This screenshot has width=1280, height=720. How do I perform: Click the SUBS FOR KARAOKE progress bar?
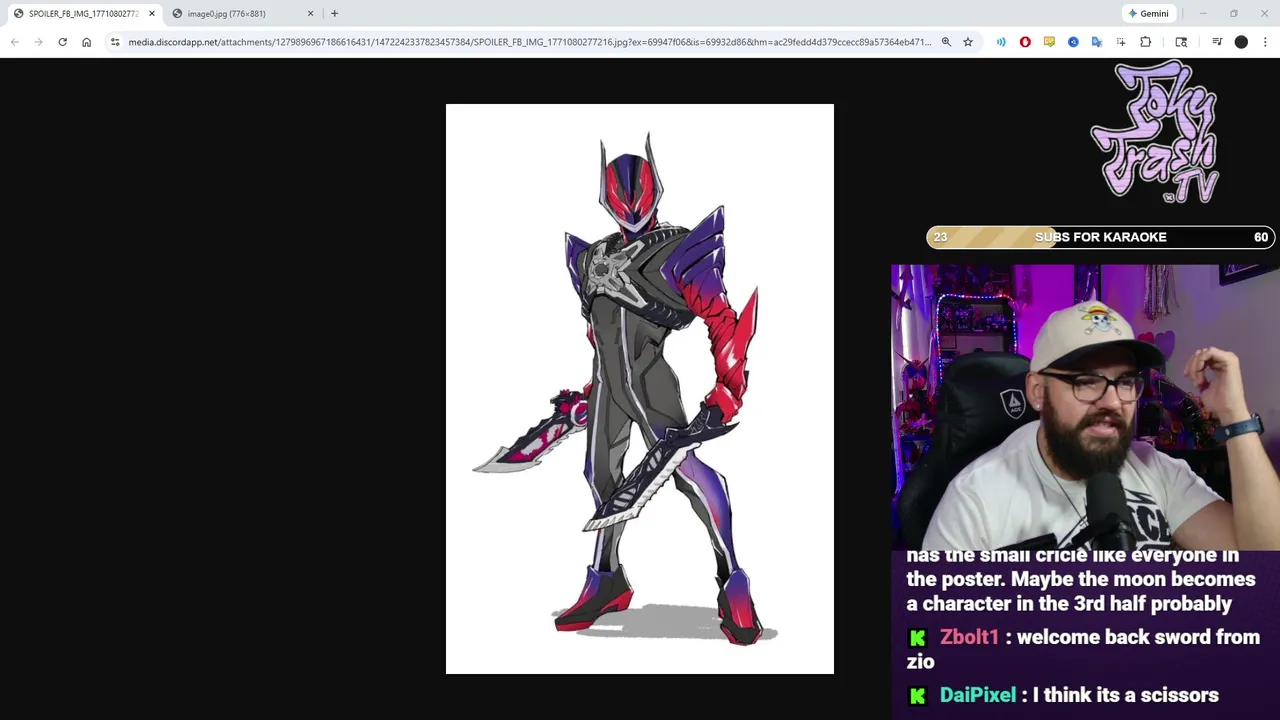(x=1100, y=237)
